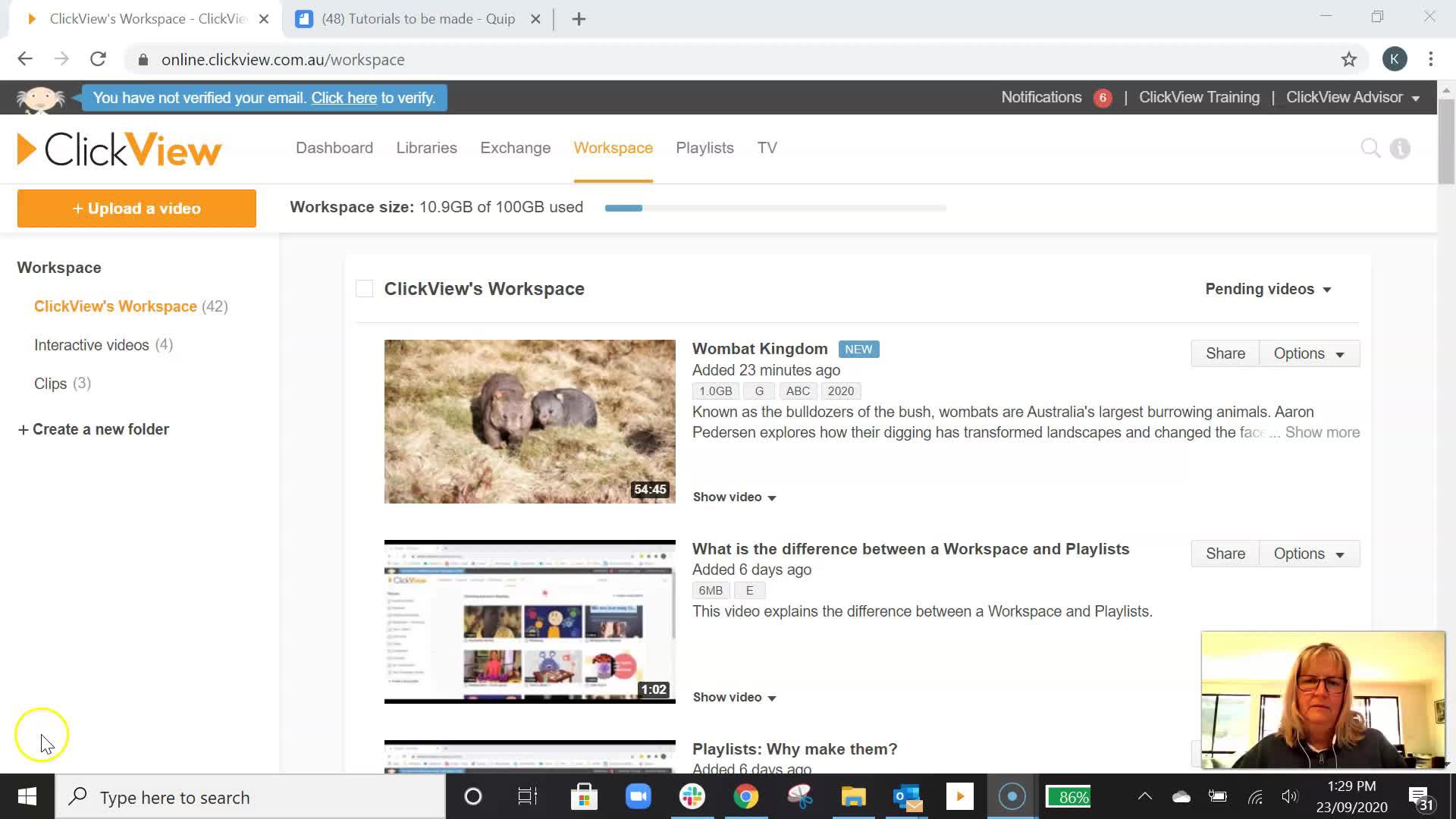Open Wombat Kingdom thumbnail
The width and height of the screenshot is (1456, 819).
[529, 422]
